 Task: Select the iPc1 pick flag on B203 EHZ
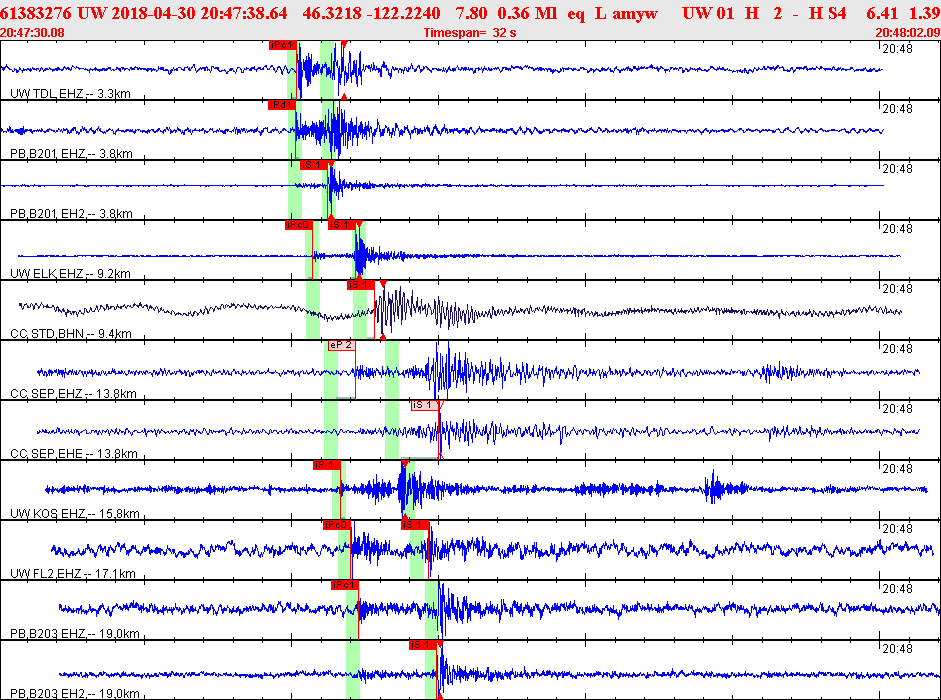[x=344, y=585]
